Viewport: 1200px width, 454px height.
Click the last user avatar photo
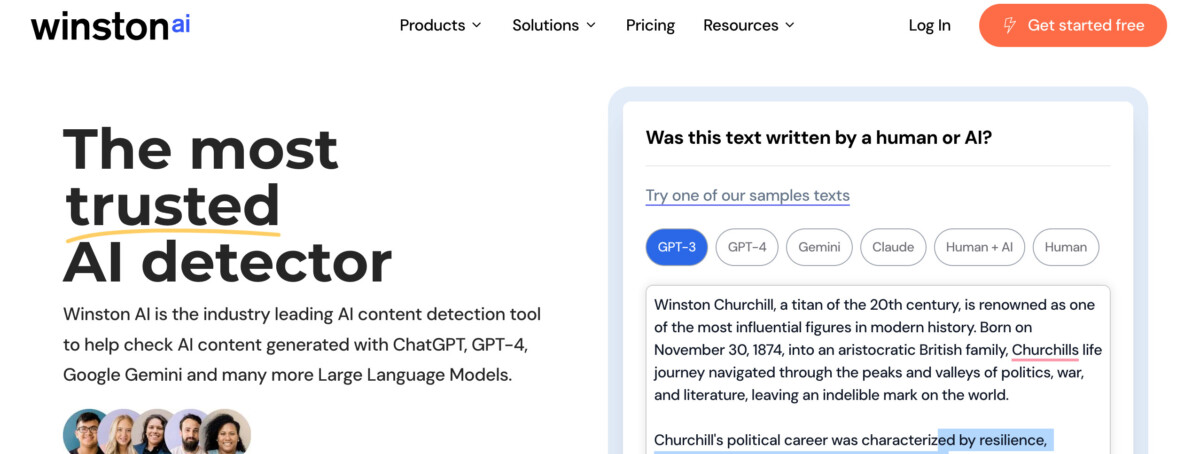point(226,434)
